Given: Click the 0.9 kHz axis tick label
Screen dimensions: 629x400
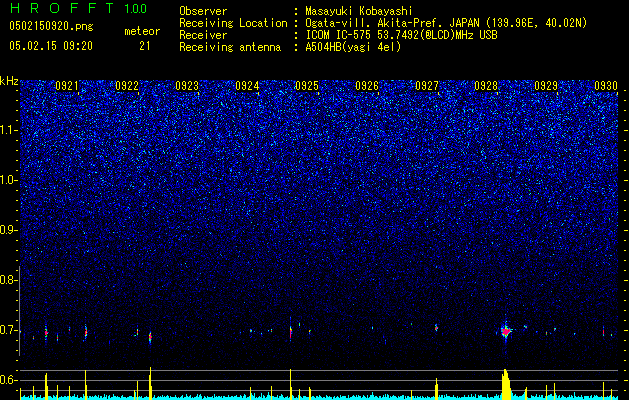Looking at the screenshot, I should click(x=9, y=230).
